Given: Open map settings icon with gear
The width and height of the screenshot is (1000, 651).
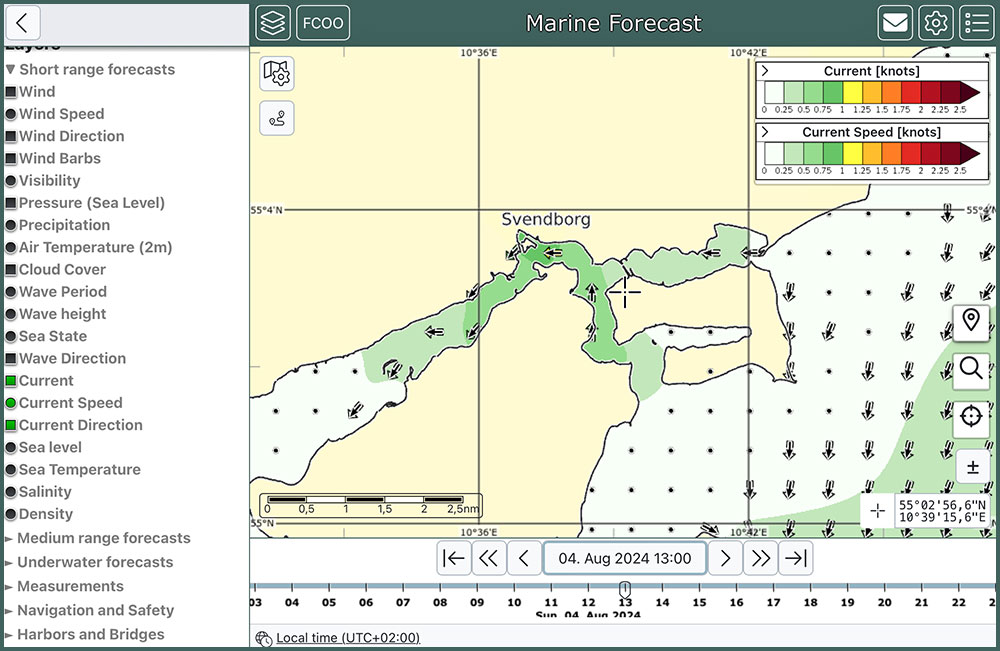Looking at the screenshot, I should pos(277,73).
